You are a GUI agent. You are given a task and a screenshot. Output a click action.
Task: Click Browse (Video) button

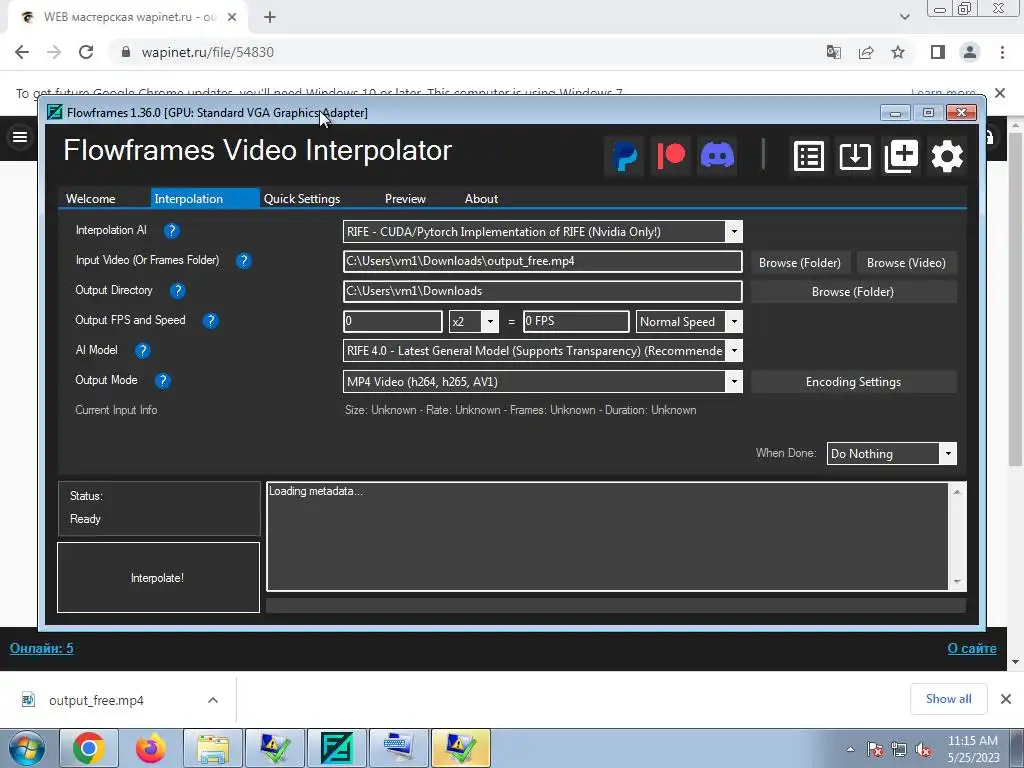pyautogui.click(x=906, y=263)
